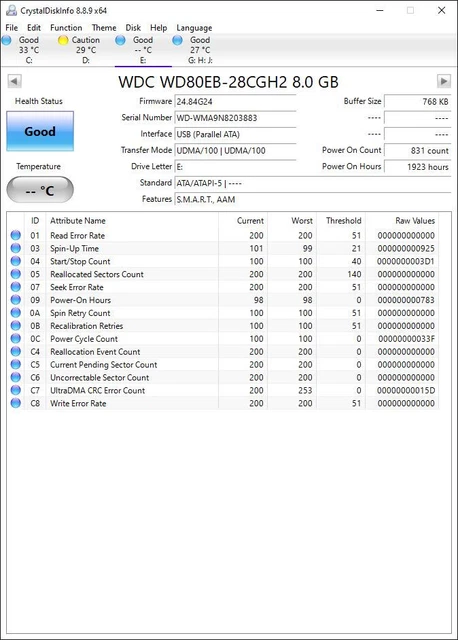Select the C: drive Good status orb
458x640 pixels.
7,40
